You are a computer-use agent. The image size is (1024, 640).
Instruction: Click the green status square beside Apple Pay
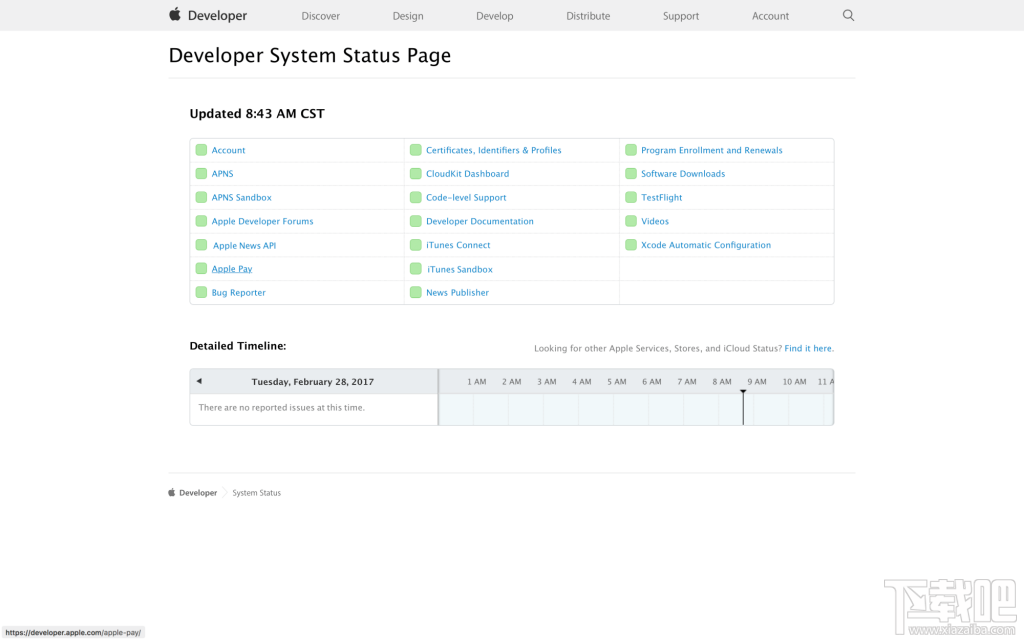(201, 268)
